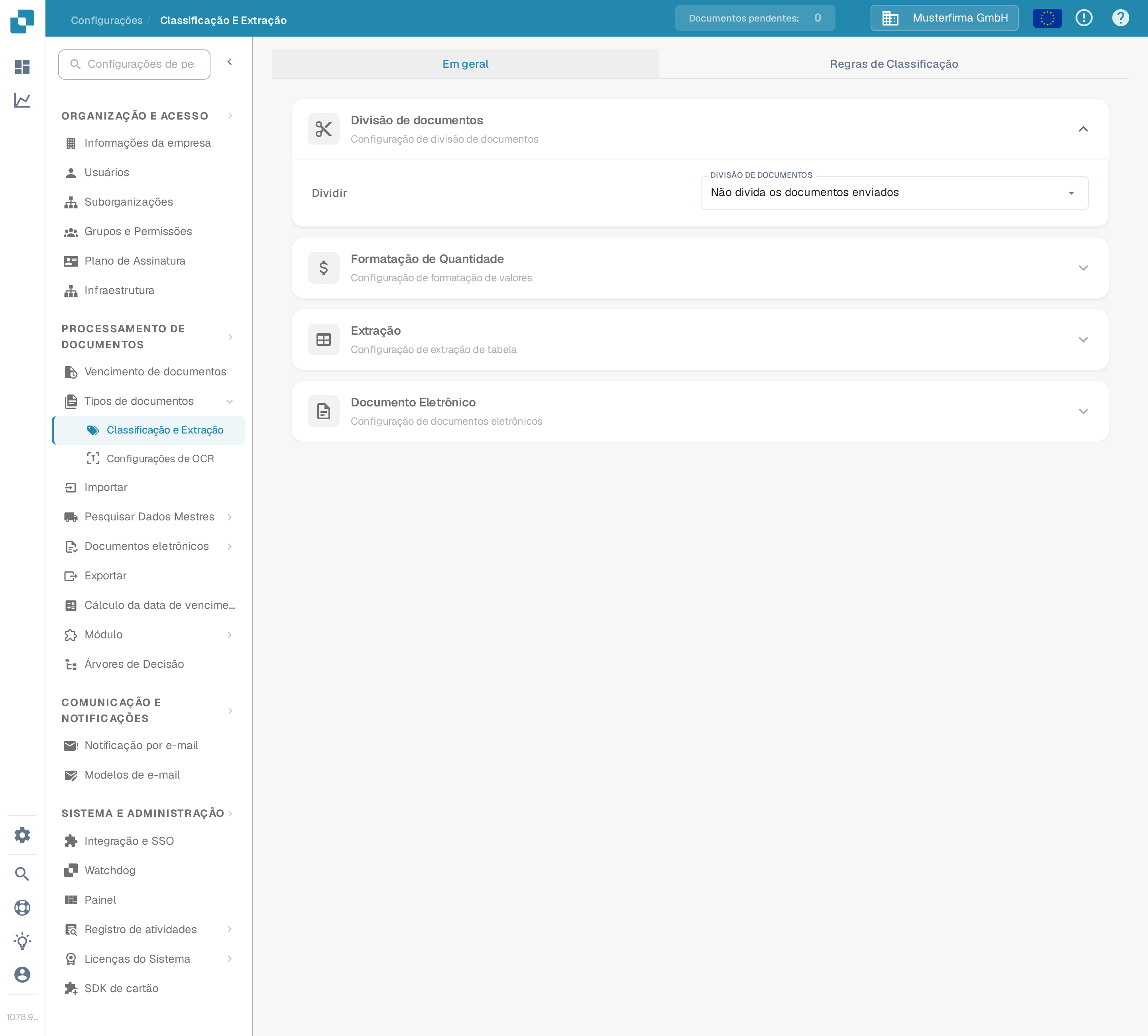Open the dashboard icon in left rail
Screen dimensions: 1148x1036
click(22, 67)
